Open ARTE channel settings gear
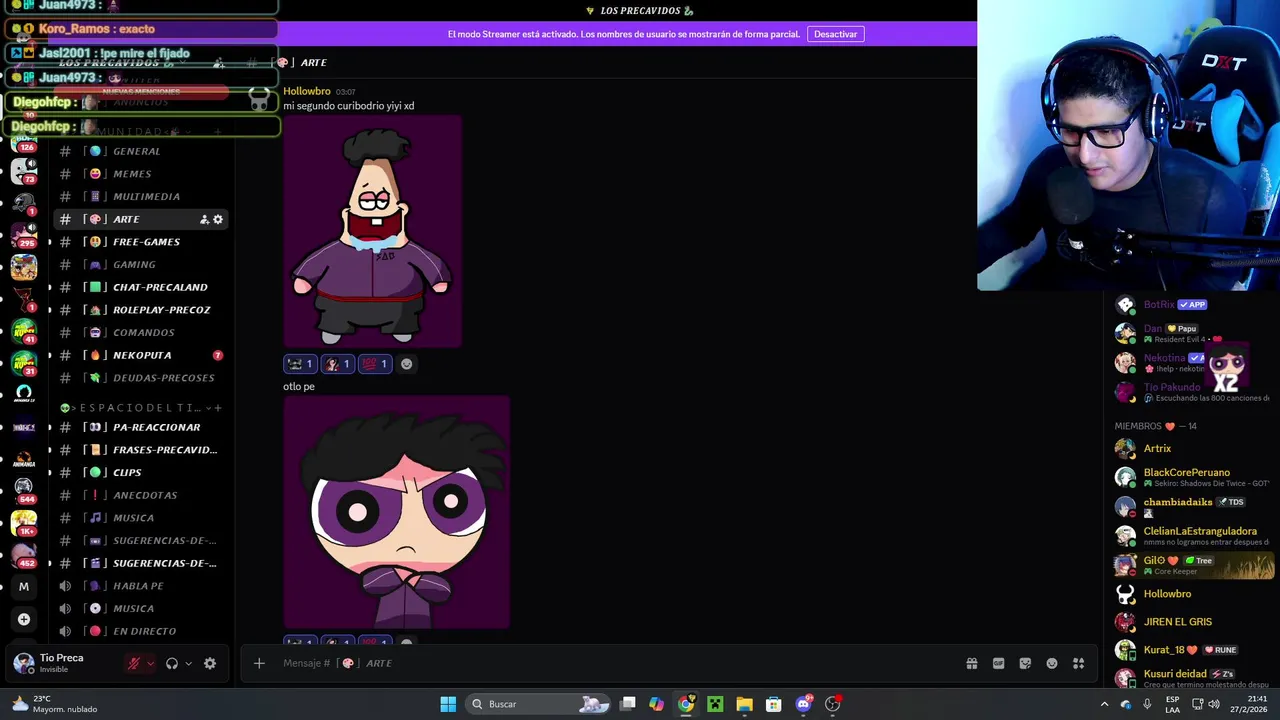The height and width of the screenshot is (720, 1280). pyautogui.click(x=218, y=219)
